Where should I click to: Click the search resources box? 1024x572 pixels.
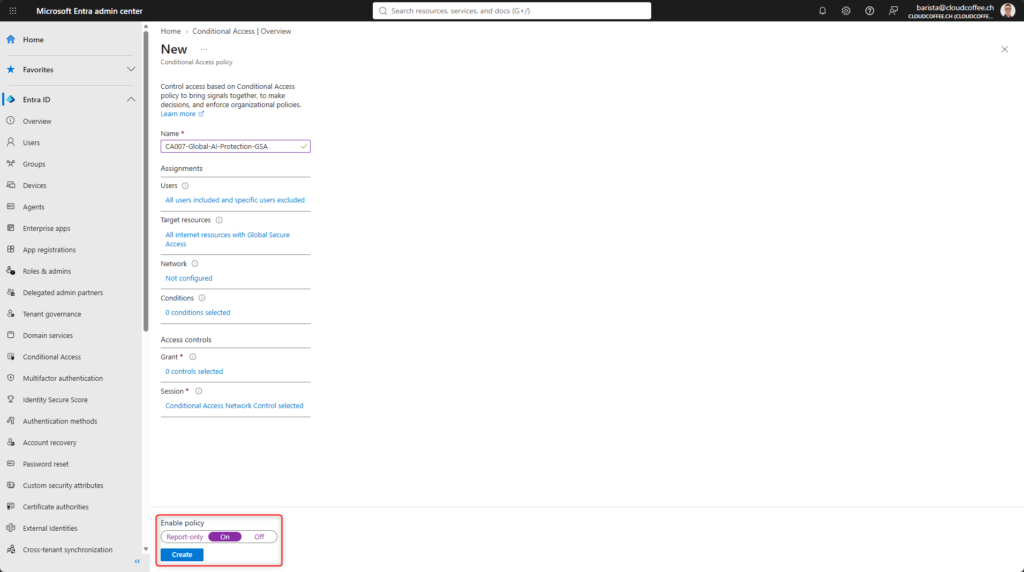[x=511, y=10]
